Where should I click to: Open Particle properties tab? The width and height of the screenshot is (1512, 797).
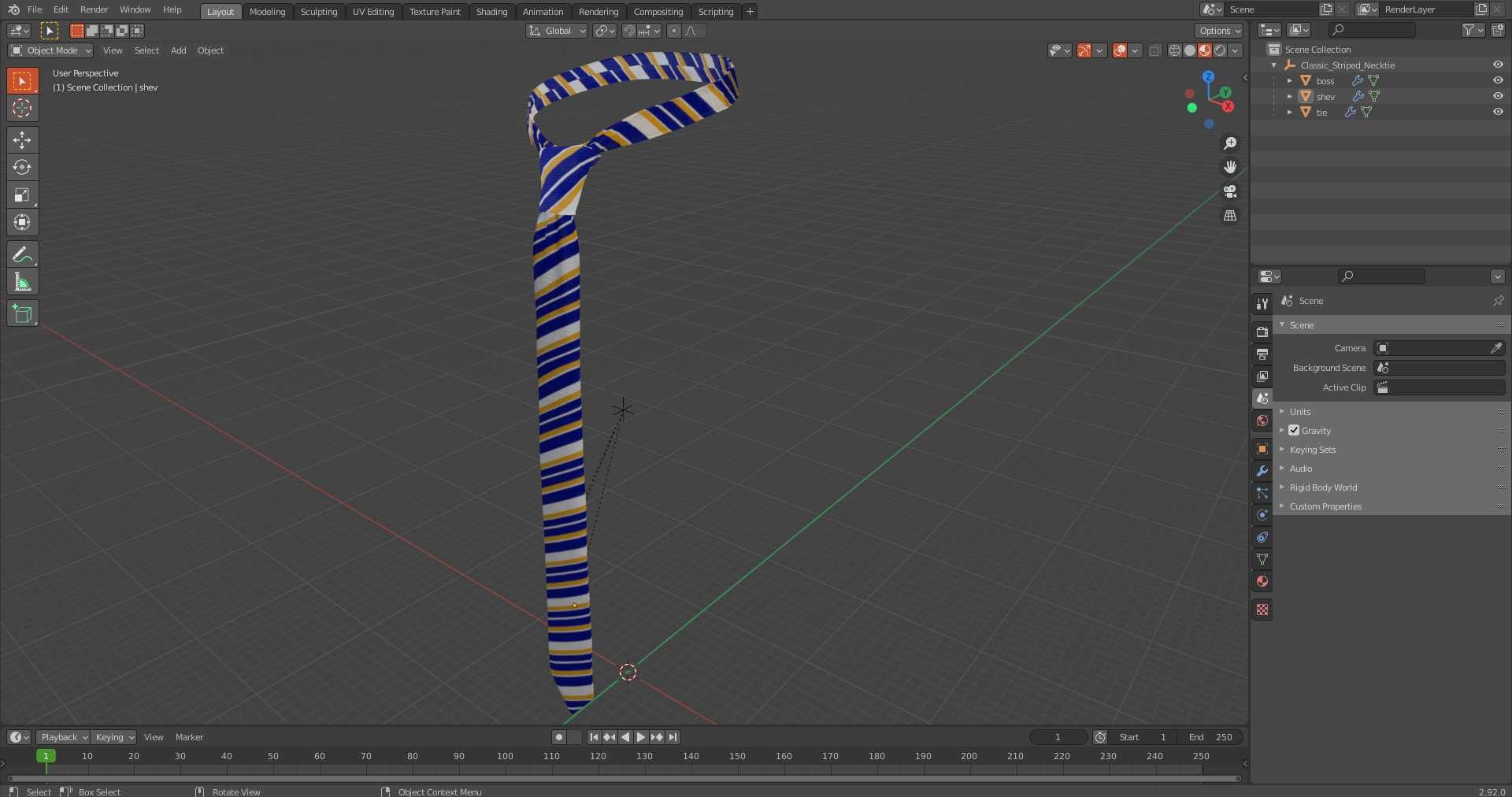1262,493
